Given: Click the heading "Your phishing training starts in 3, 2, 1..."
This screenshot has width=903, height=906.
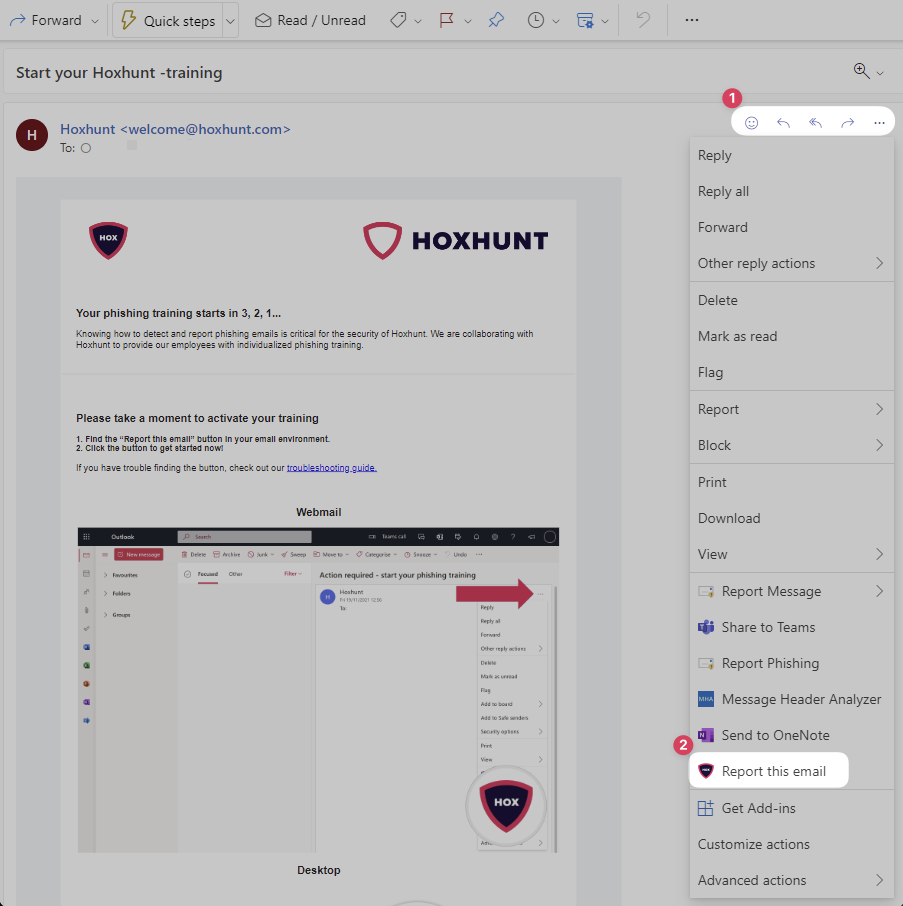Looking at the screenshot, I should tap(179, 313).
